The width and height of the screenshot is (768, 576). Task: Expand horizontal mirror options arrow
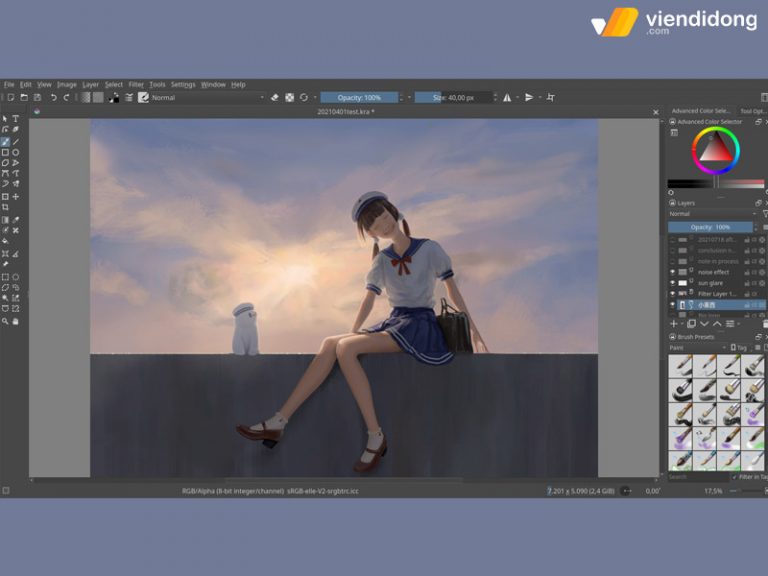(x=517, y=97)
